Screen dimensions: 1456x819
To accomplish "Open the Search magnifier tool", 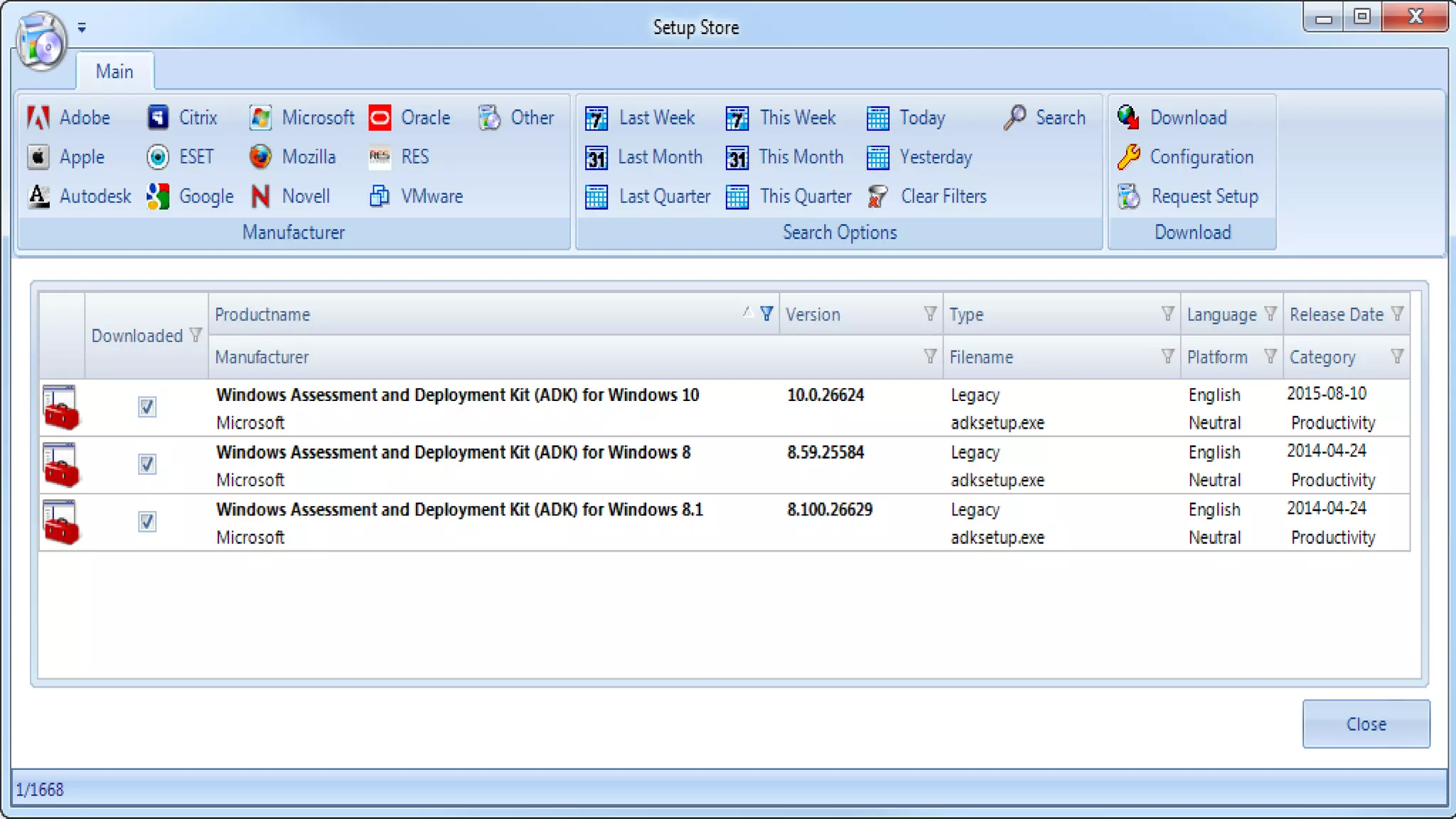I will click(x=1015, y=117).
